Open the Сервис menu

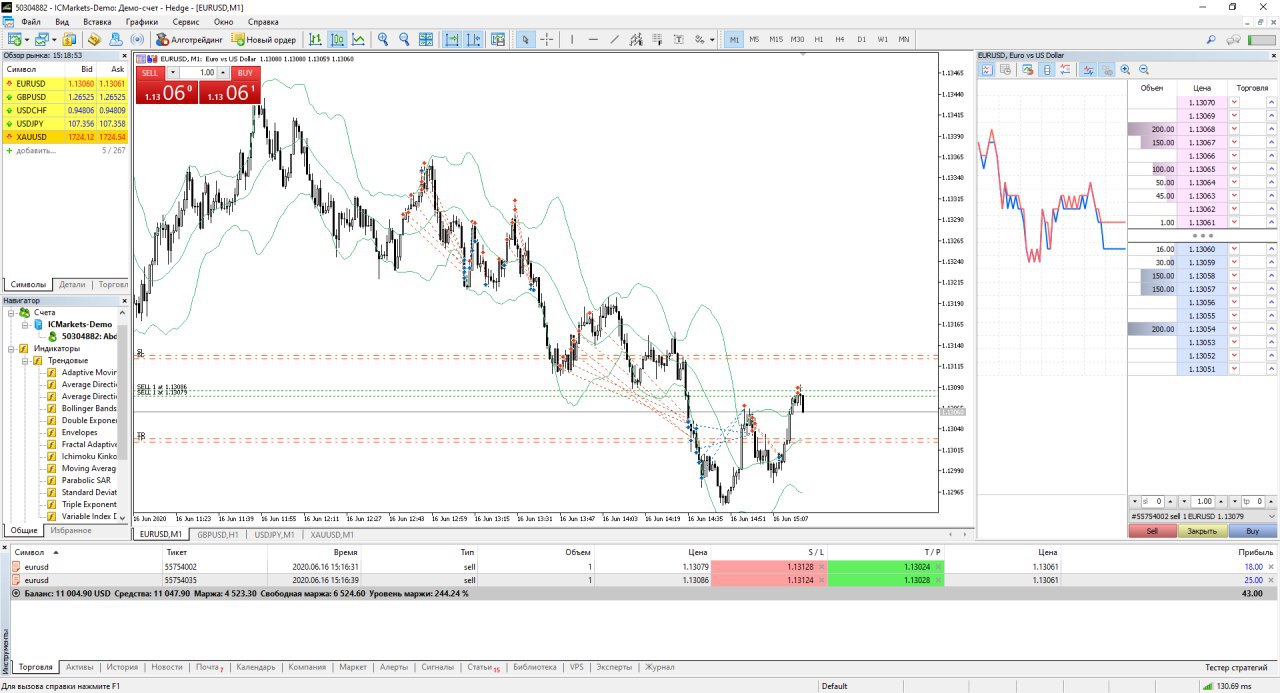[x=185, y=21]
